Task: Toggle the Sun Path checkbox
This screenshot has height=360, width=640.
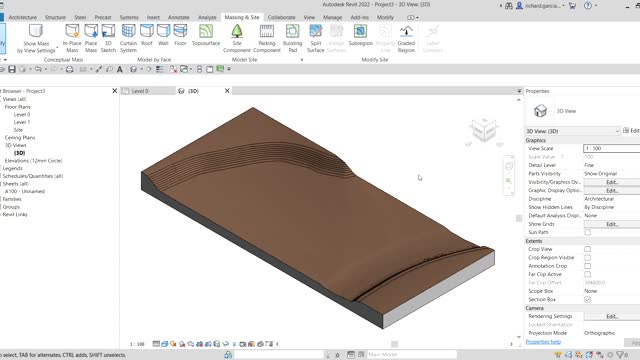Action: (587, 232)
